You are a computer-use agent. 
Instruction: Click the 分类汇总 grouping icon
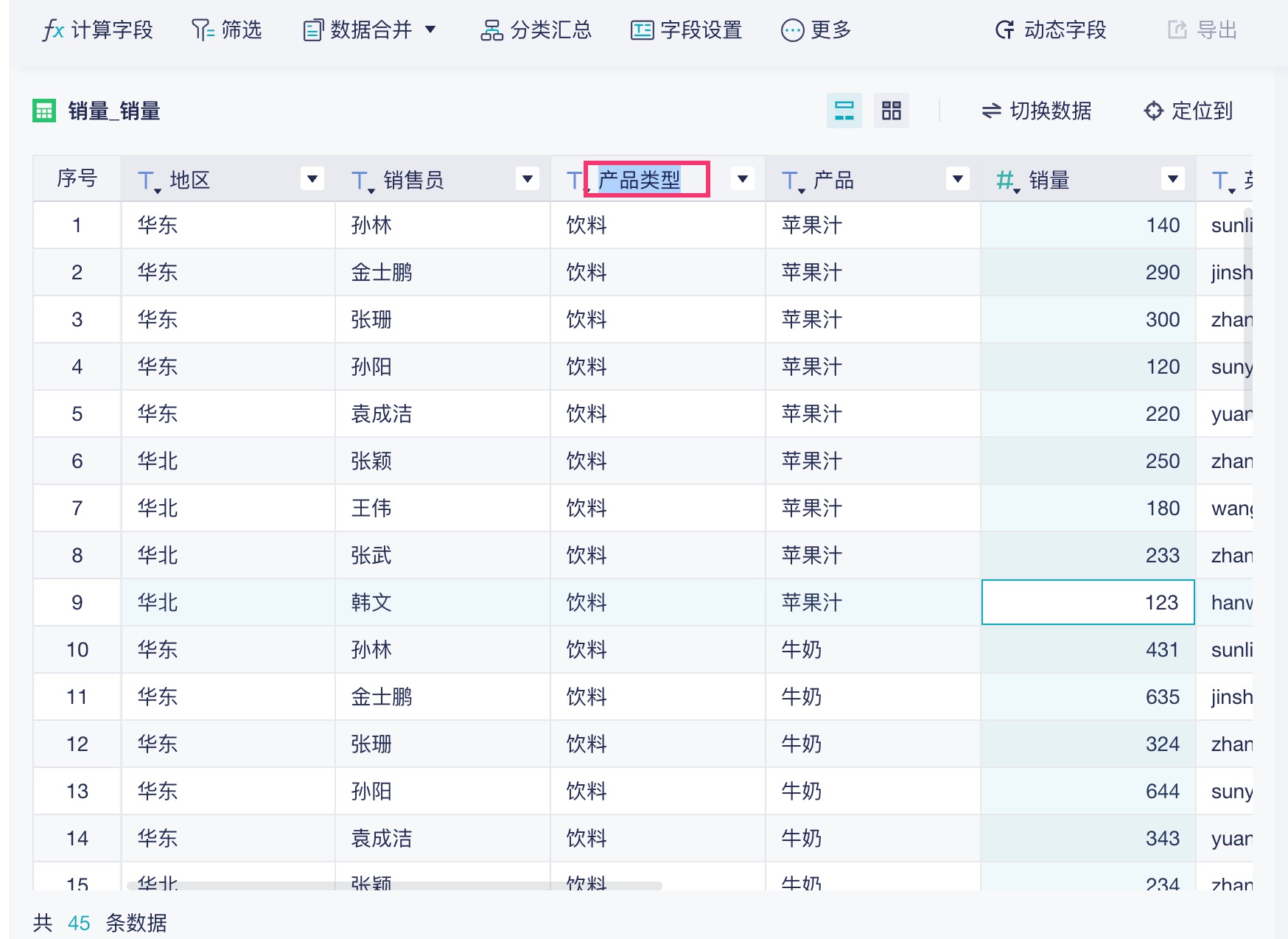(x=491, y=30)
